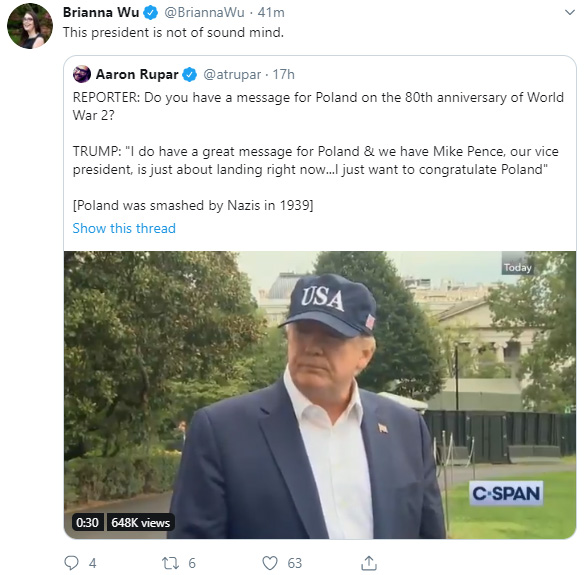
Task: Open the share tweet upload icon
Action: coord(369,563)
